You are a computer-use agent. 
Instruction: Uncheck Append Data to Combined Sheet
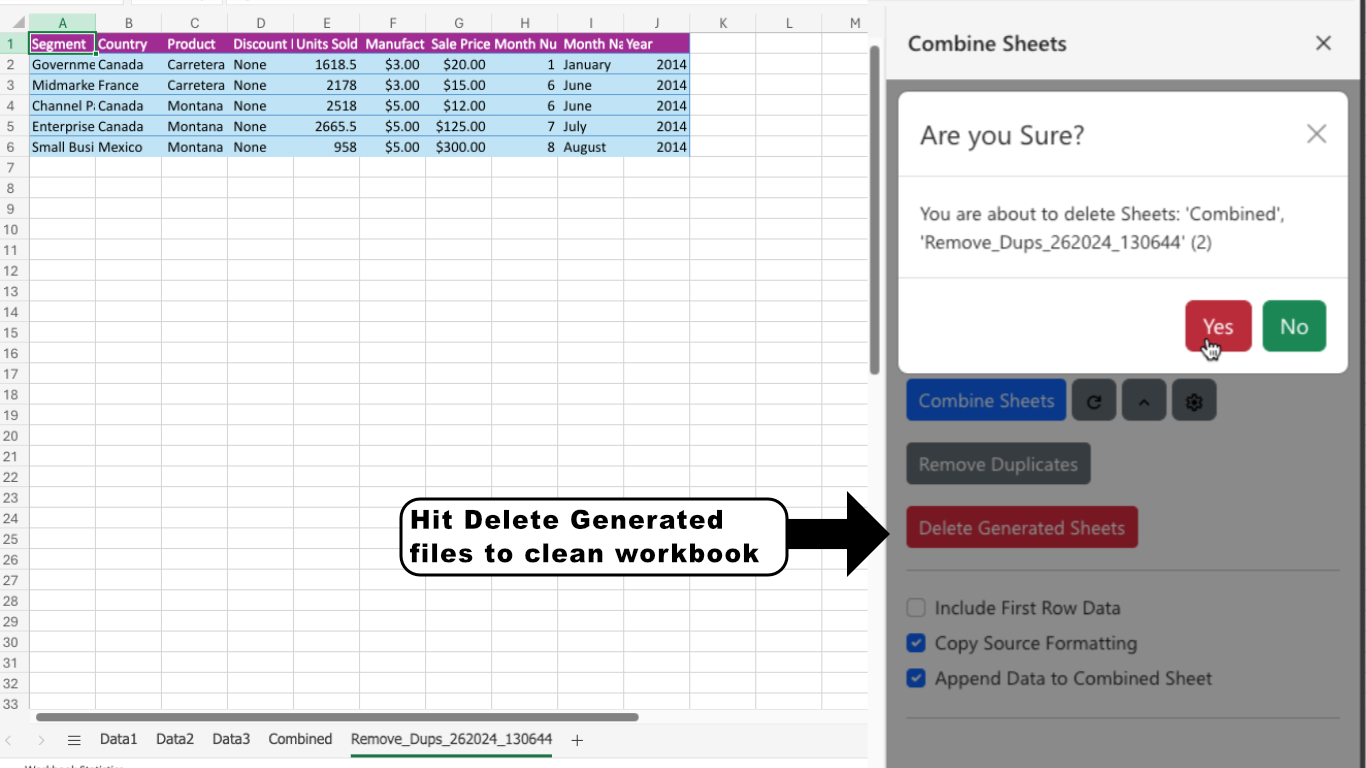[x=915, y=678]
